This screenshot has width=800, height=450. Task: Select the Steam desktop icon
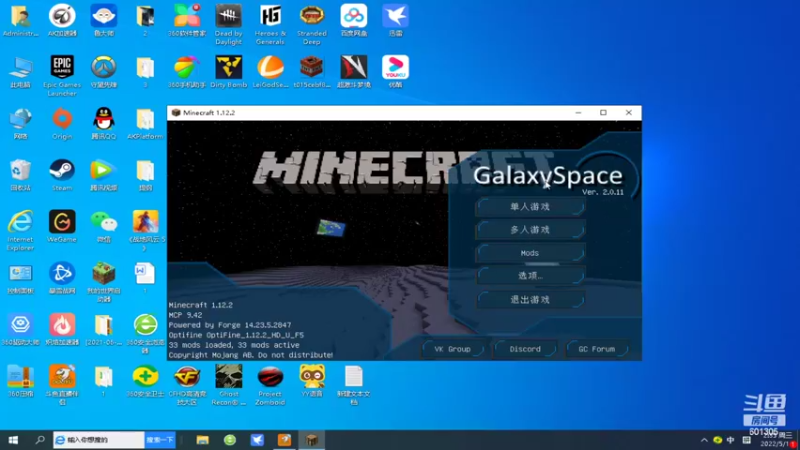click(62, 175)
